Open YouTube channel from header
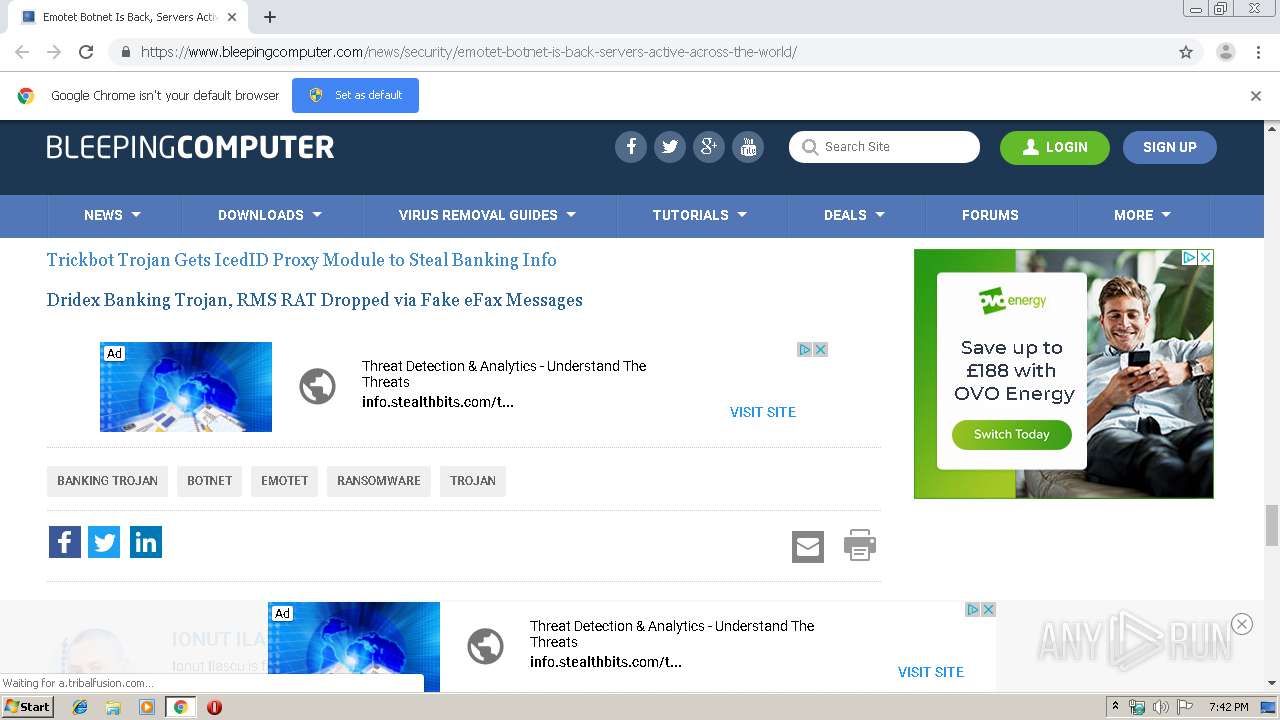This screenshot has height=720, width=1280. [748, 147]
